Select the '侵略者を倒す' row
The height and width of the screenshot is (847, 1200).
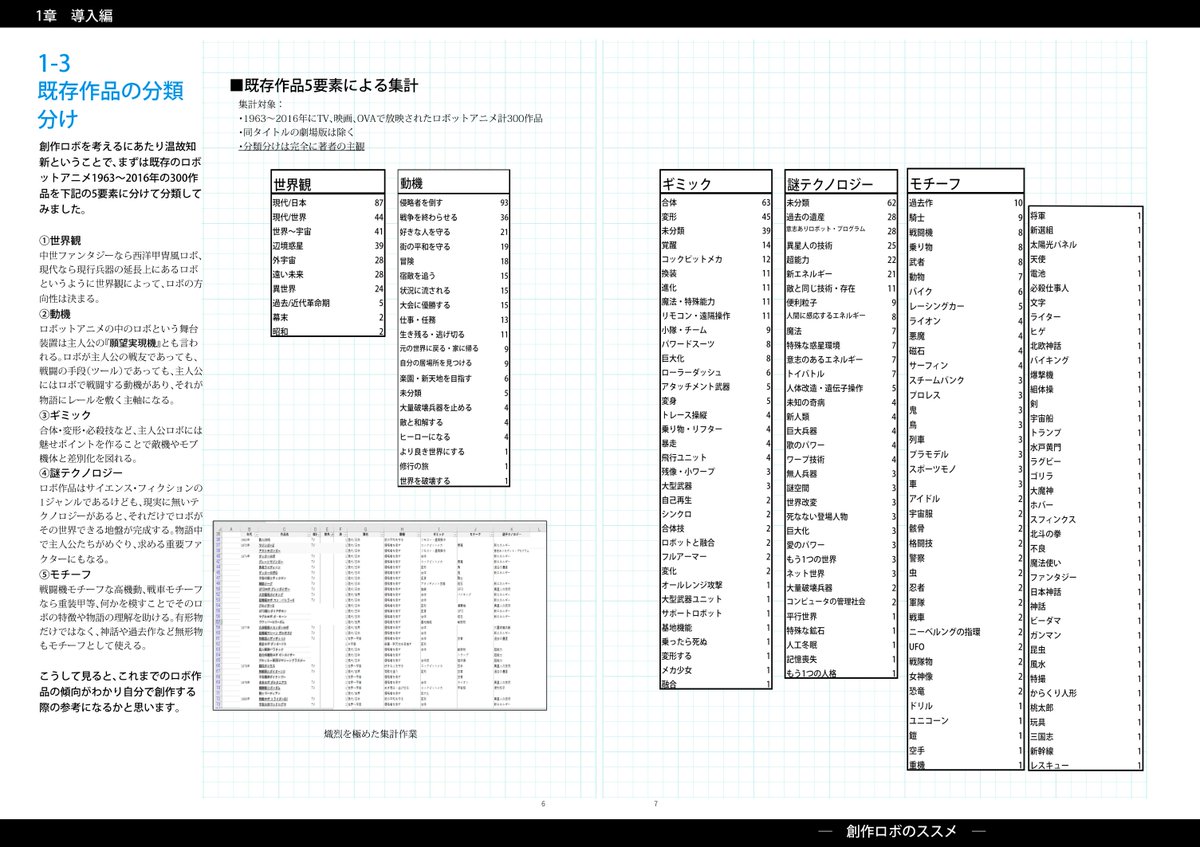pos(454,203)
